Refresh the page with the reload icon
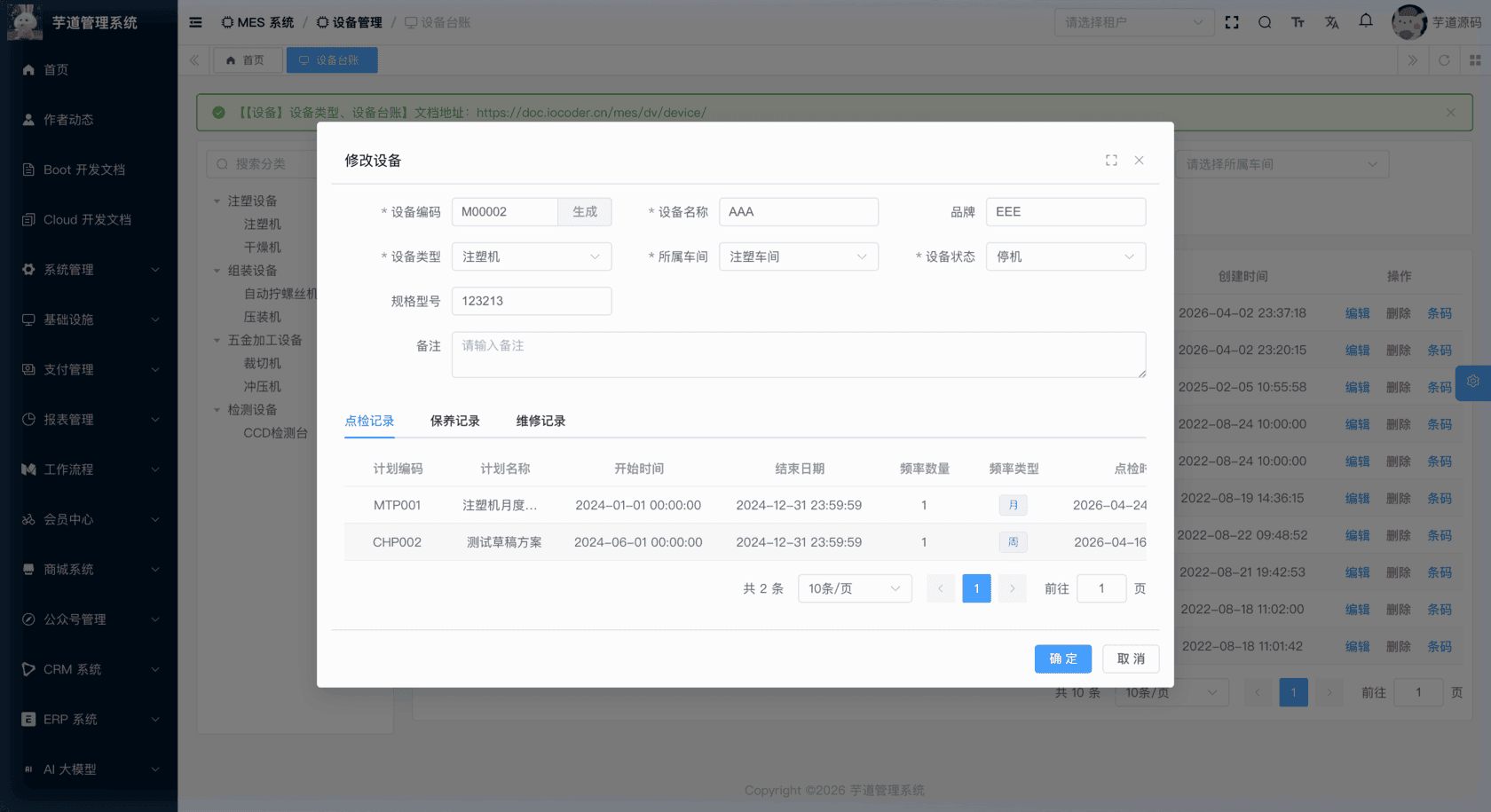This screenshot has width=1491, height=812. (1445, 59)
